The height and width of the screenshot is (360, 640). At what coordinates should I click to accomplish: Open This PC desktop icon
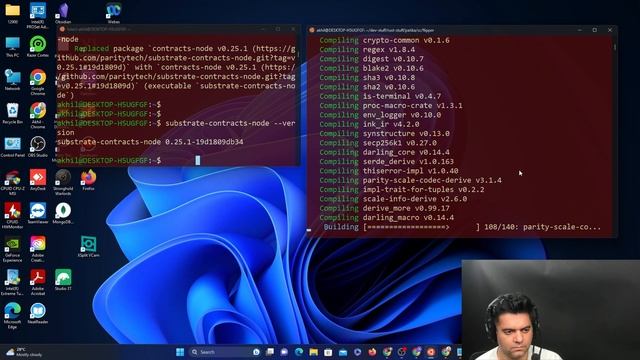tap(12, 47)
